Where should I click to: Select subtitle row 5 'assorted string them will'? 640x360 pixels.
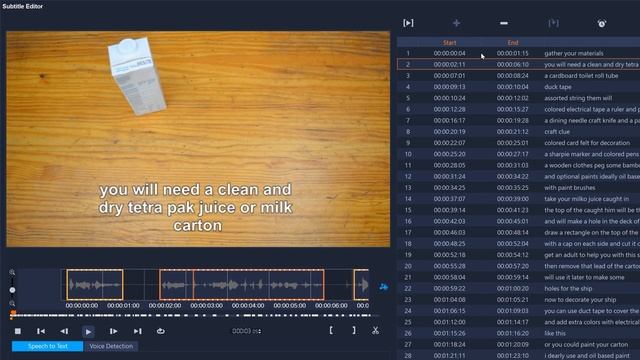click(x=518, y=98)
